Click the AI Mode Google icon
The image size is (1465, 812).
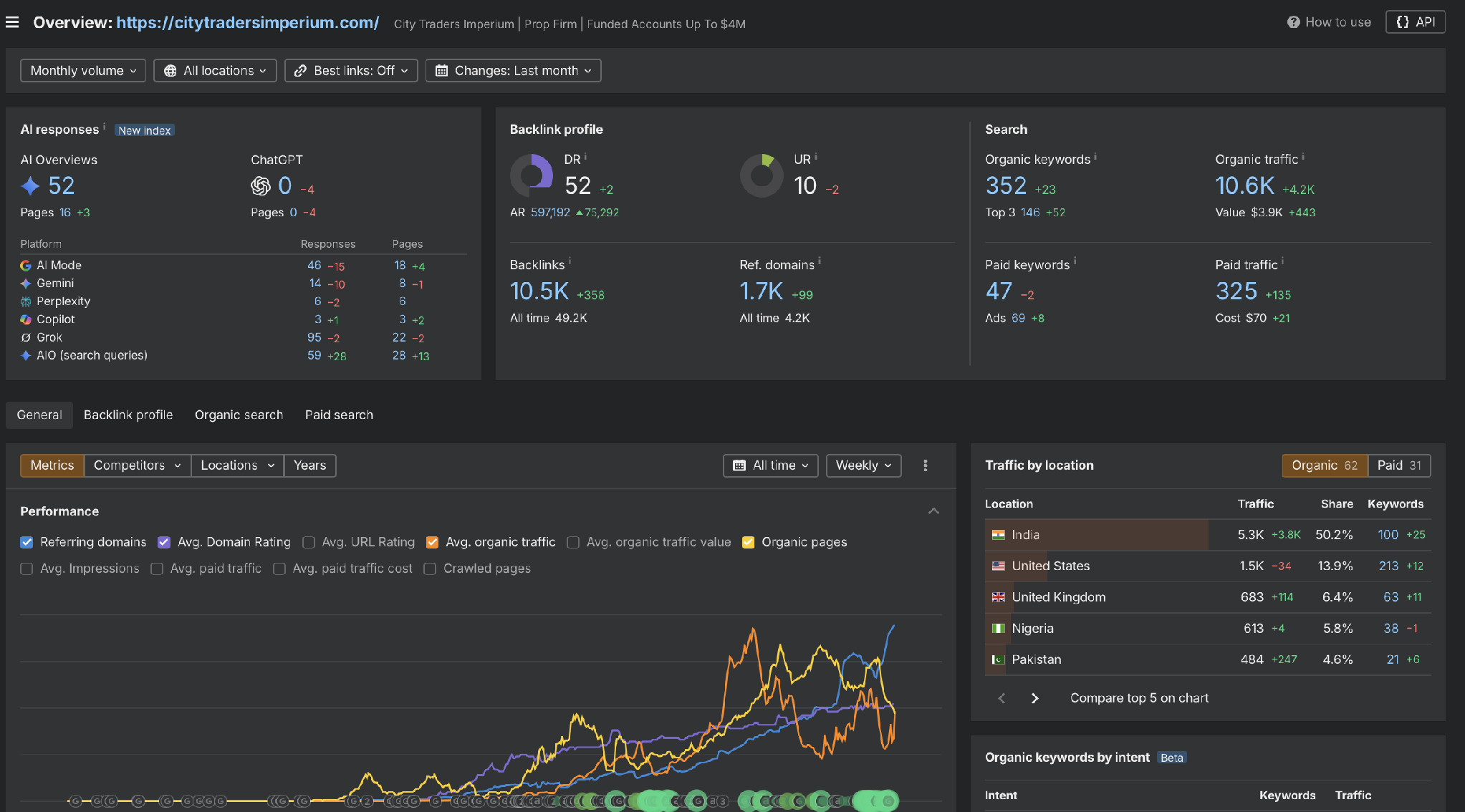(x=26, y=266)
